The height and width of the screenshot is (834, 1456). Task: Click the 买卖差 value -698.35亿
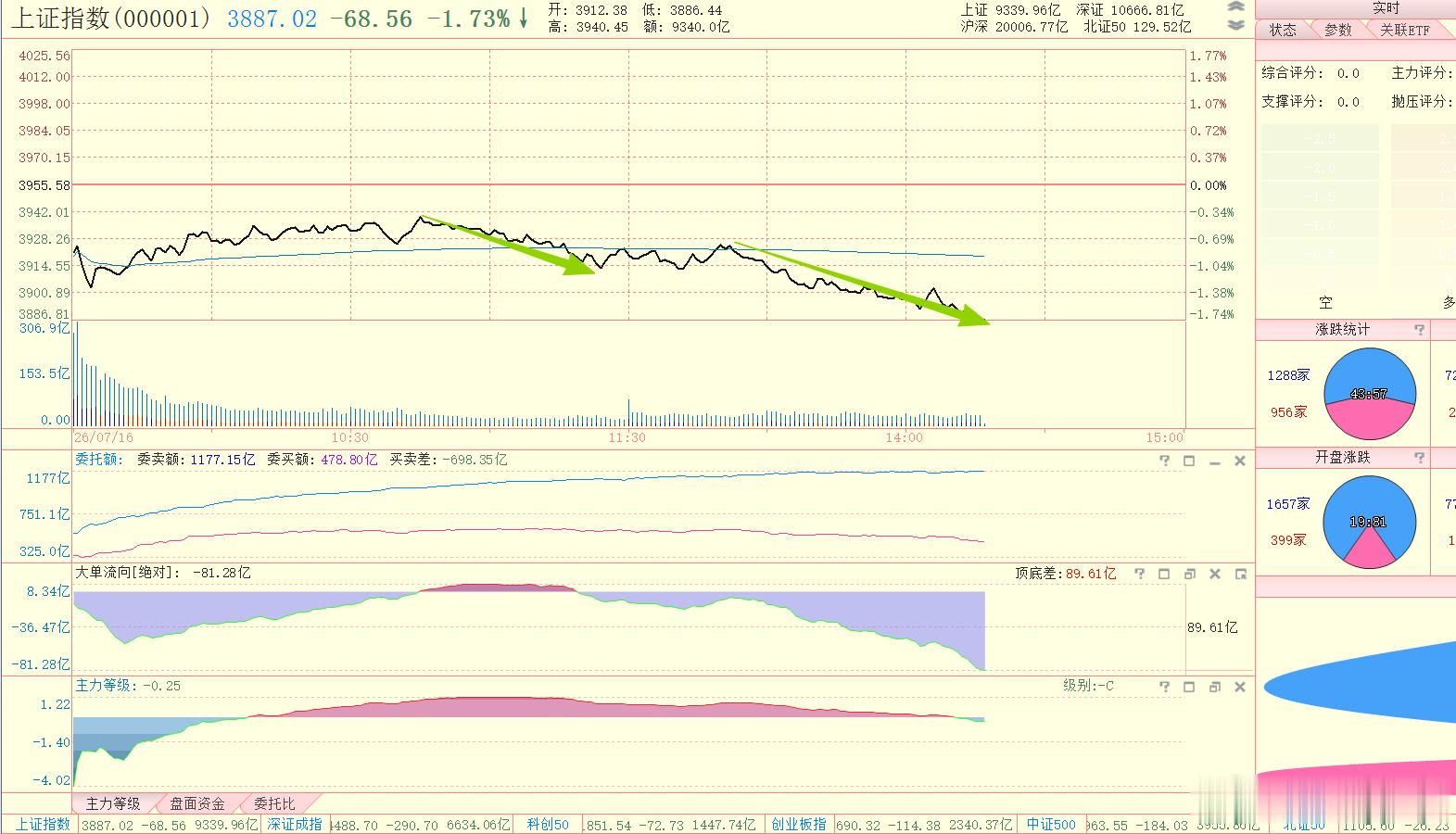click(x=475, y=460)
